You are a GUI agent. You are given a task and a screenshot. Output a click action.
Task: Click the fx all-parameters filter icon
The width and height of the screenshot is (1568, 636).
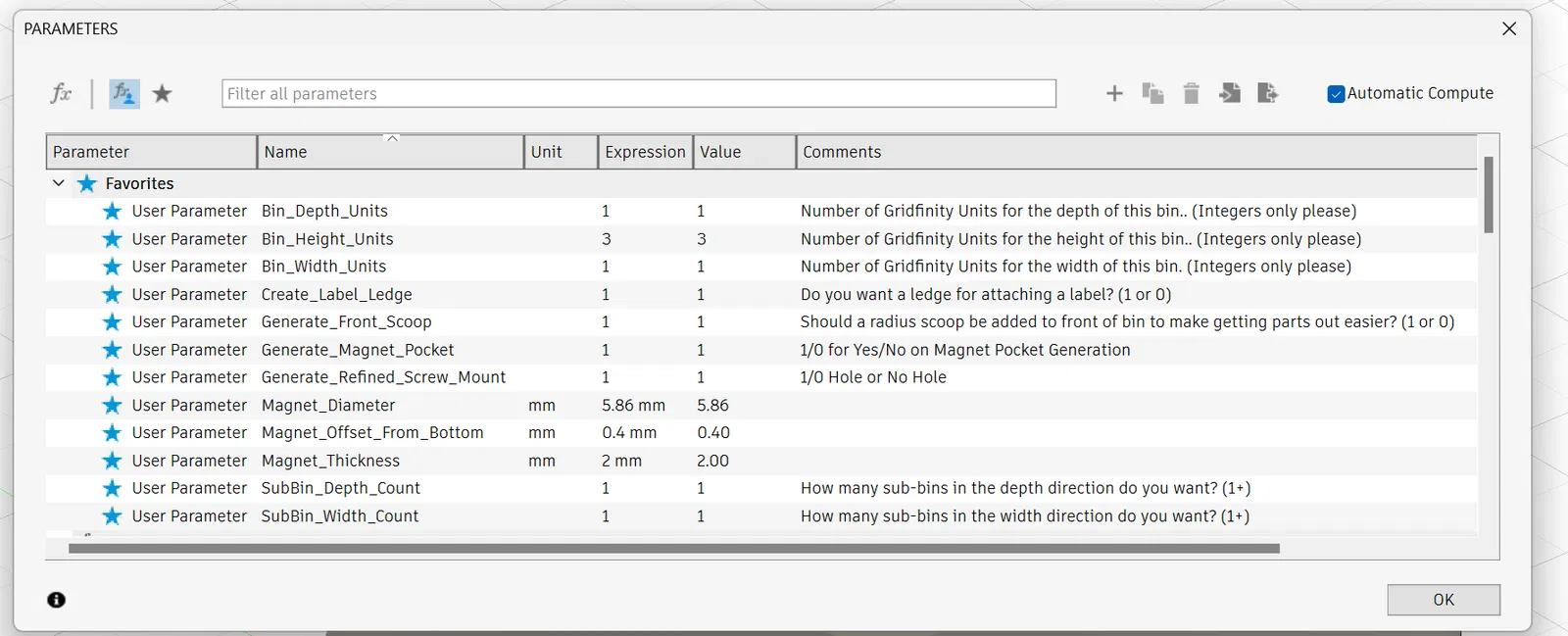[x=61, y=93]
